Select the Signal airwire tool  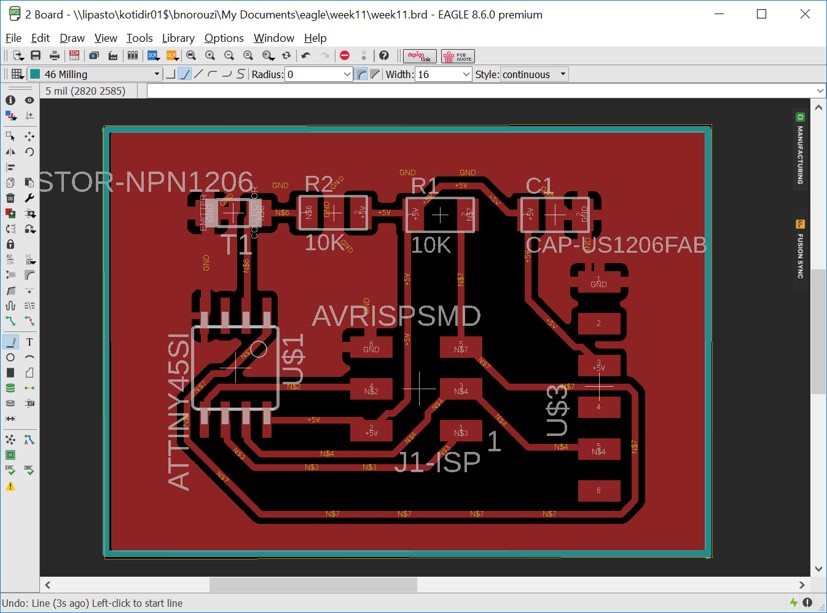30,388
